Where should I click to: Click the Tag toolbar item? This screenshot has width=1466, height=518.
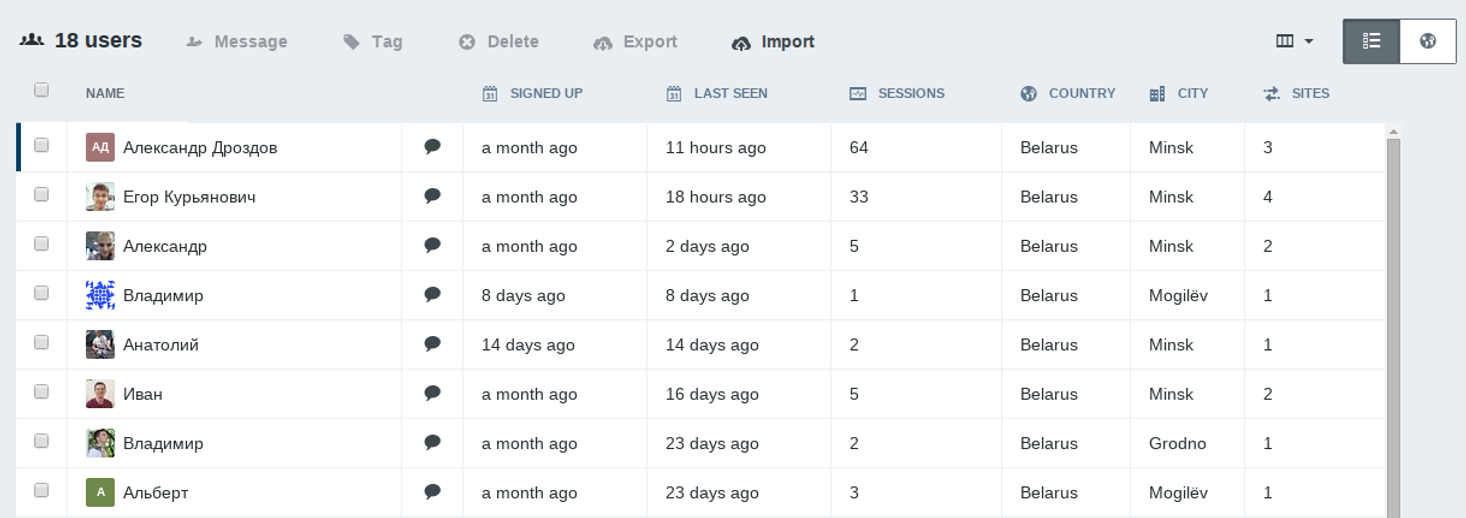373,42
